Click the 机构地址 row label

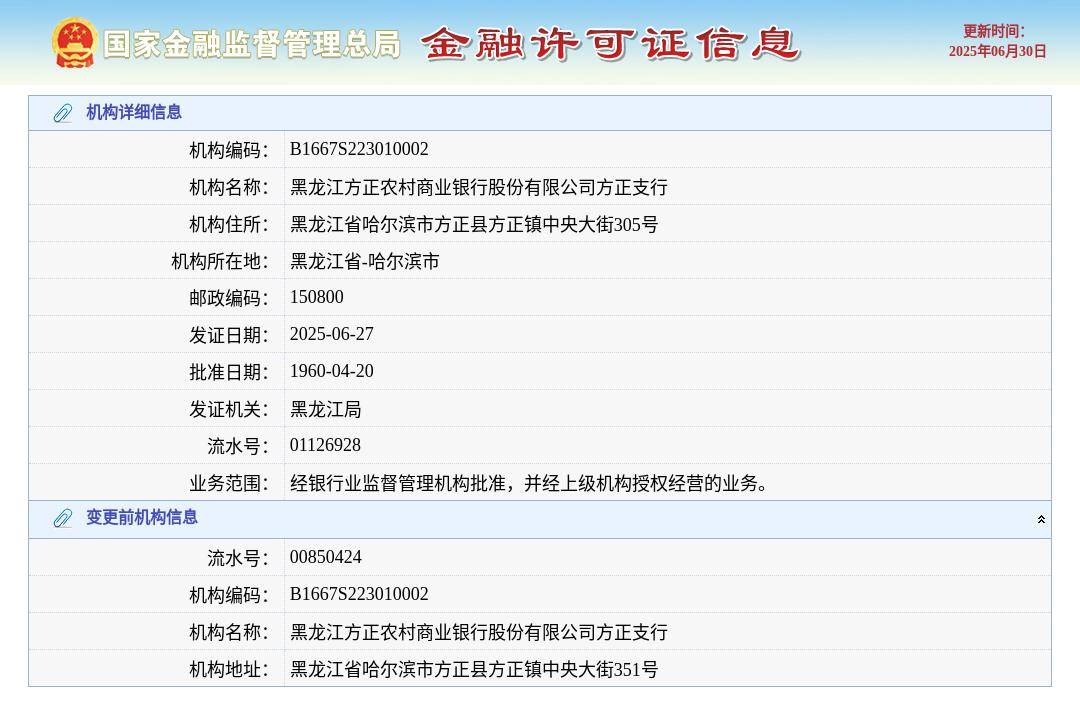(229, 669)
